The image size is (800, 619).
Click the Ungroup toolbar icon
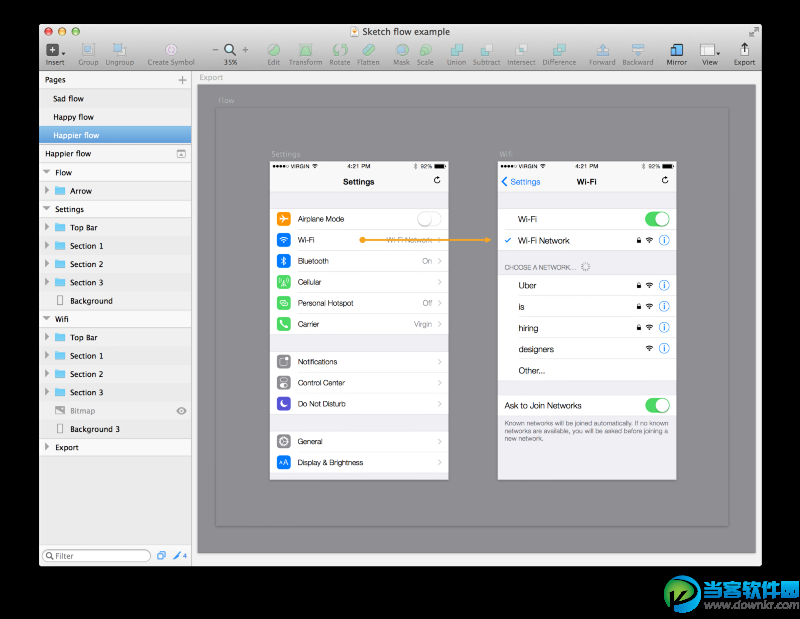tap(119, 49)
